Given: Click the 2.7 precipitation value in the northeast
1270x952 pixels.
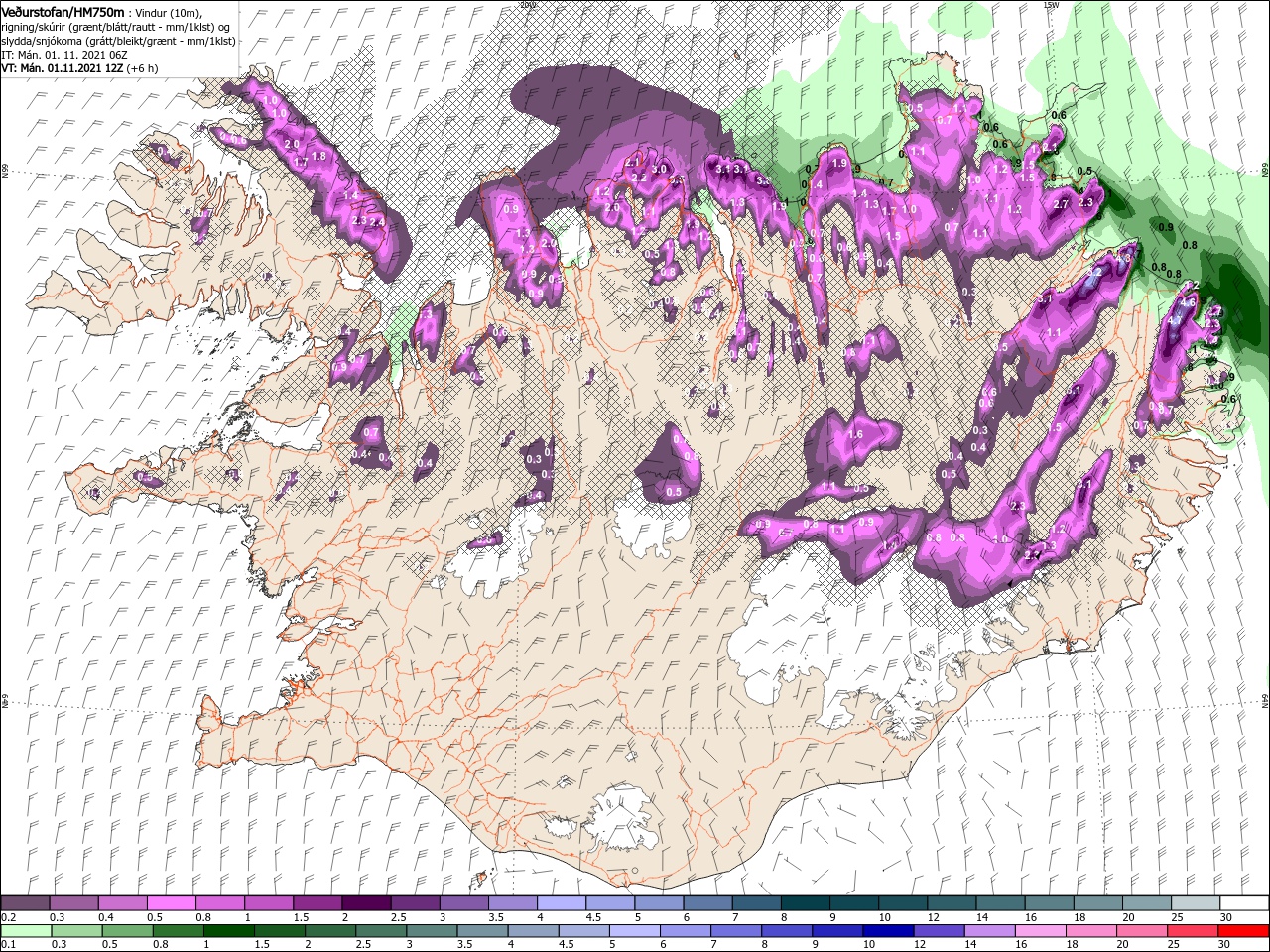Looking at the screenshot, I should [1061, 204].
